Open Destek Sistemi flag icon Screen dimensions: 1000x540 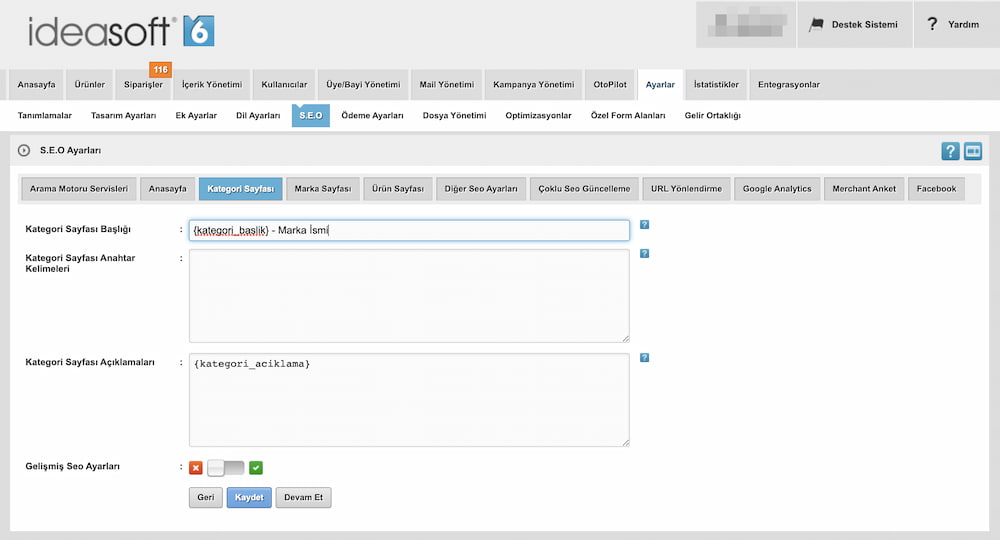[816, 24]
